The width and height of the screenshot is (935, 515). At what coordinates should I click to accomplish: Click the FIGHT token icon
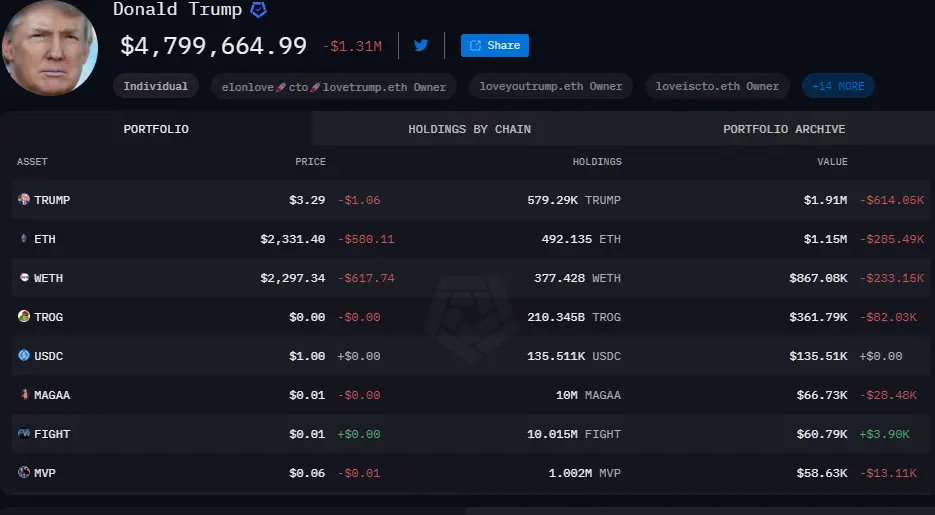[25, 434]
